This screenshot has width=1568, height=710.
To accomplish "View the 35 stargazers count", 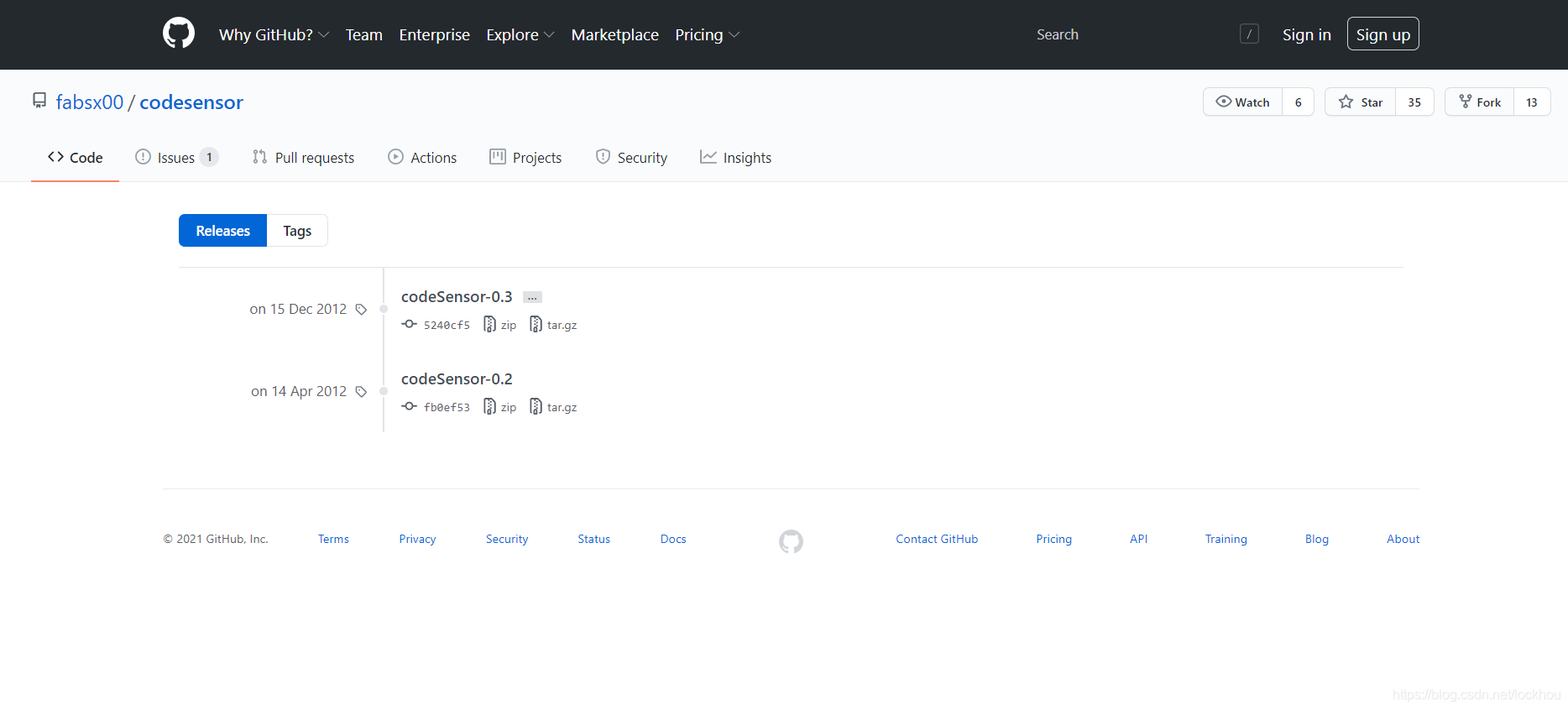I will pyautogui.click(x=1414, y=102).
